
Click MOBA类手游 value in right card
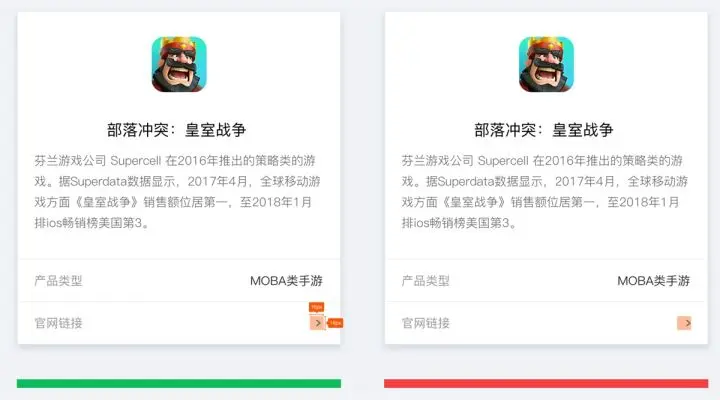(x=653, y=281)
